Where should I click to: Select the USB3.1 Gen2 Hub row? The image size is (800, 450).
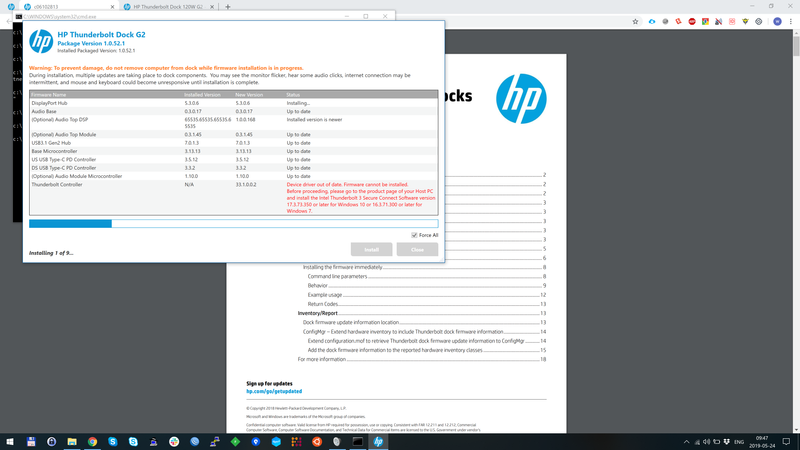(234, 143)
